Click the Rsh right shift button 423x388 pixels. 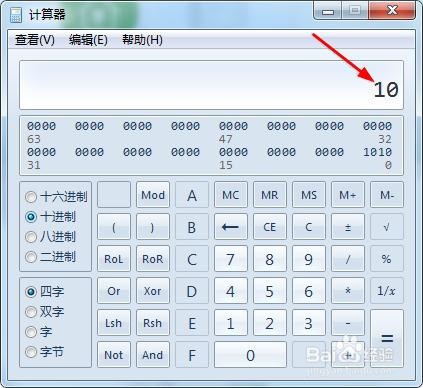tap(153, 323)
